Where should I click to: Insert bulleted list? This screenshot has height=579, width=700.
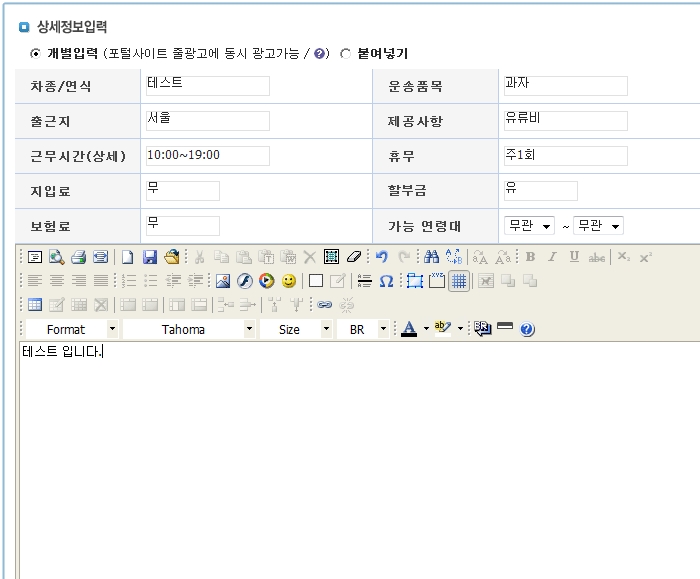(x=151, y=281)
